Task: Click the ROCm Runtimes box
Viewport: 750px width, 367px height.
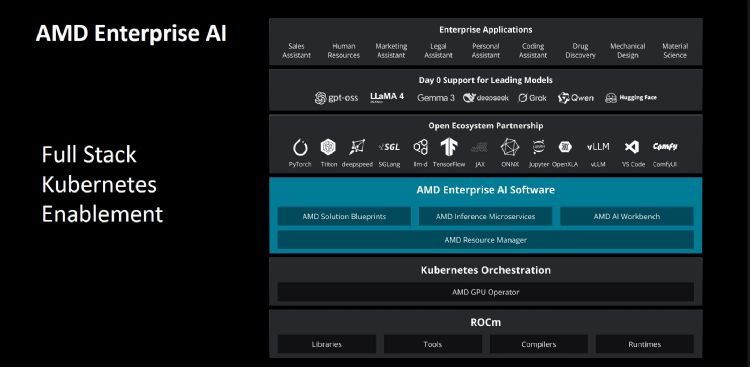Action: coord(645,344)
